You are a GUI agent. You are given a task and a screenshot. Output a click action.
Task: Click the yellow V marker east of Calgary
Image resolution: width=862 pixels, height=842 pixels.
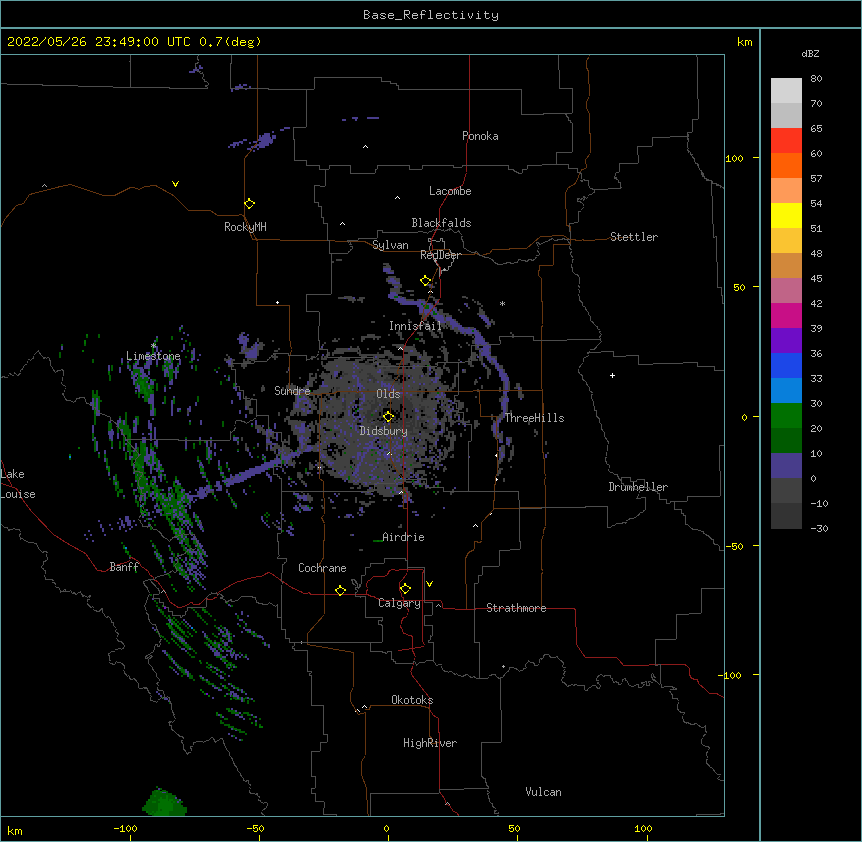point(429,584)
